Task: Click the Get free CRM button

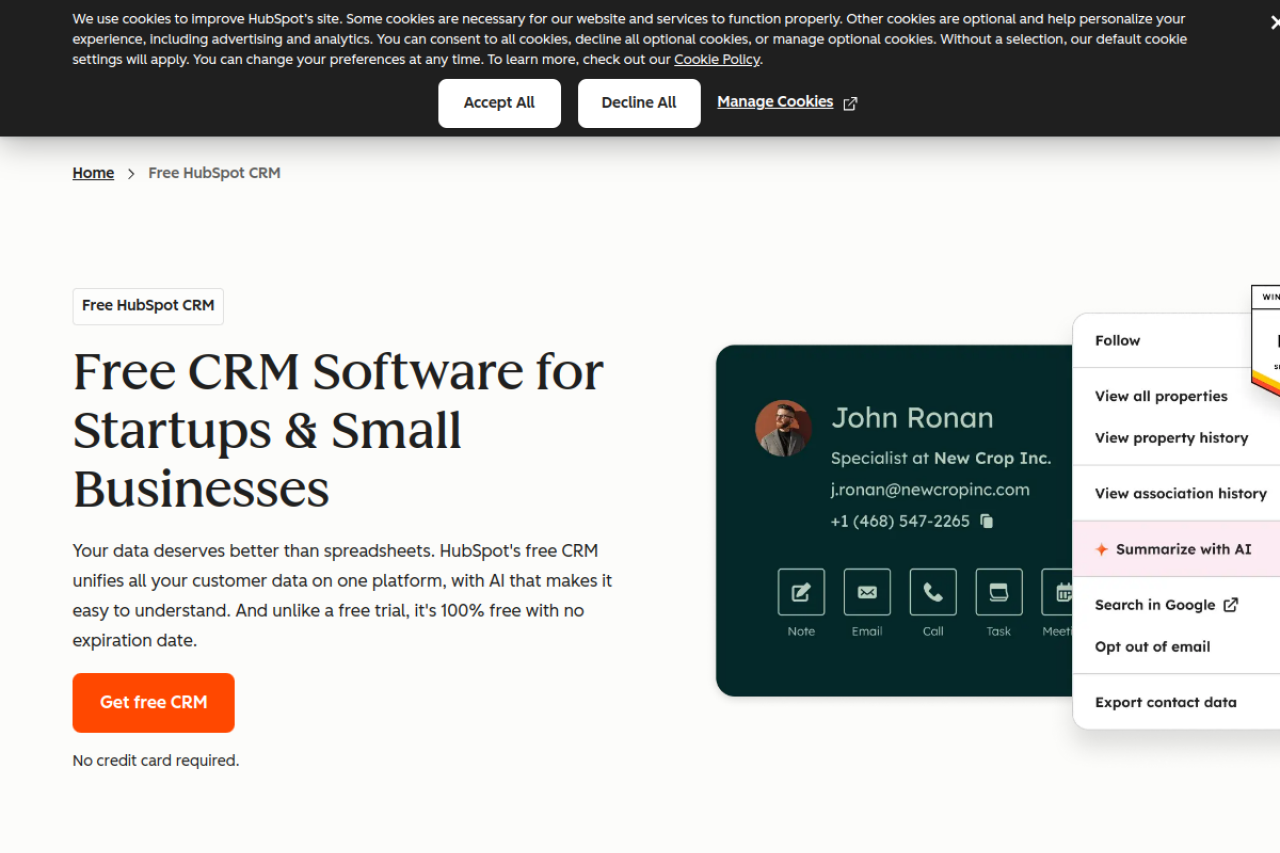Action: [153, 702]
